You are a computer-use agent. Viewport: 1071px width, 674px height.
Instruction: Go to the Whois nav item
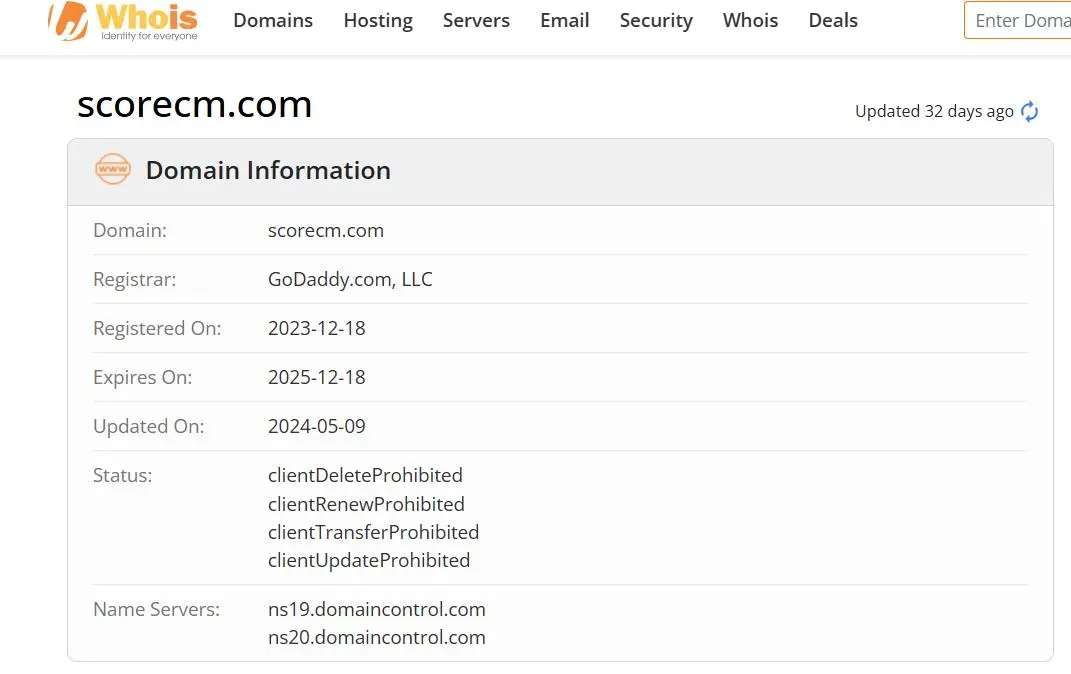[751, 20]
